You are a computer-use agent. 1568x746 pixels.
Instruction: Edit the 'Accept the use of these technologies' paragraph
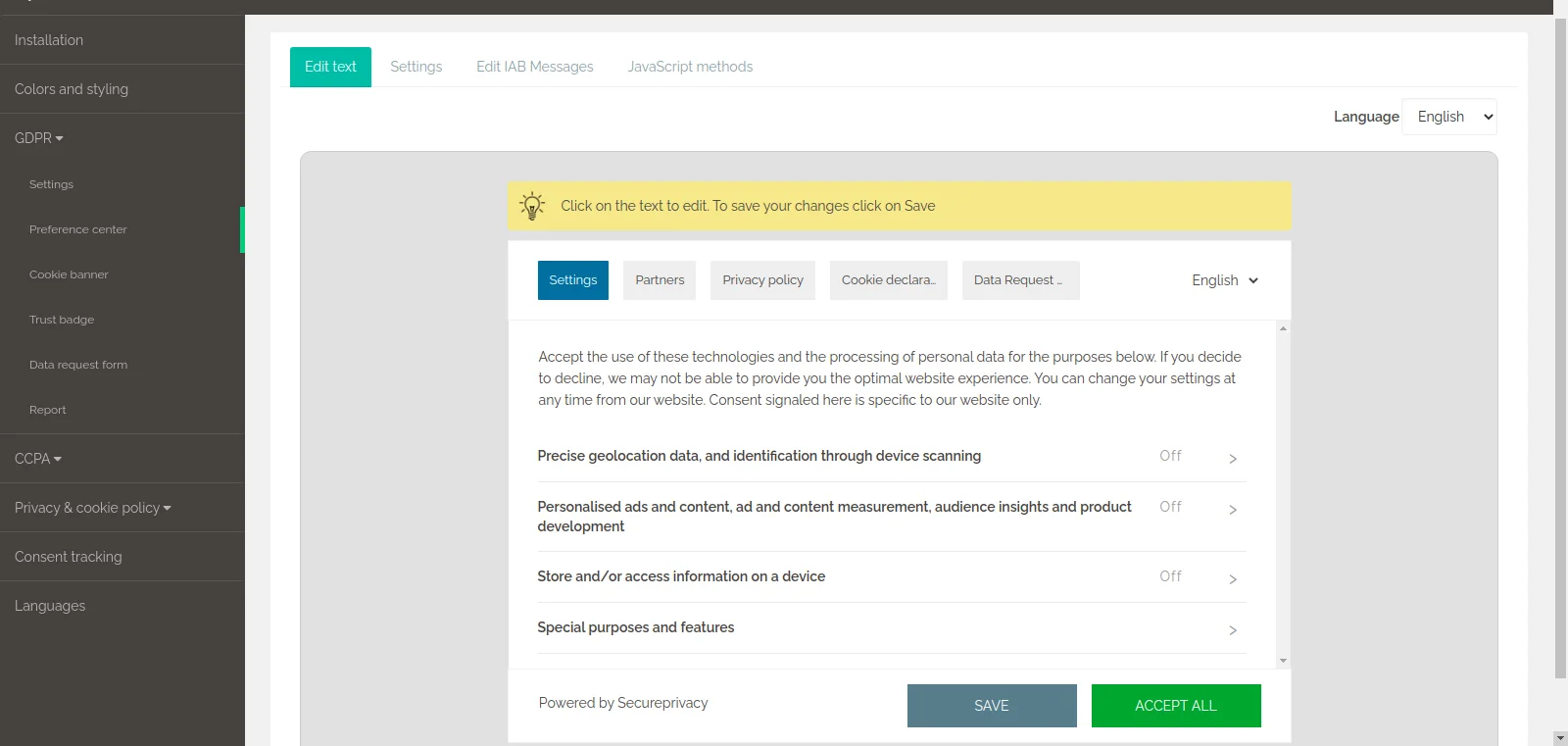pos(890,378)
